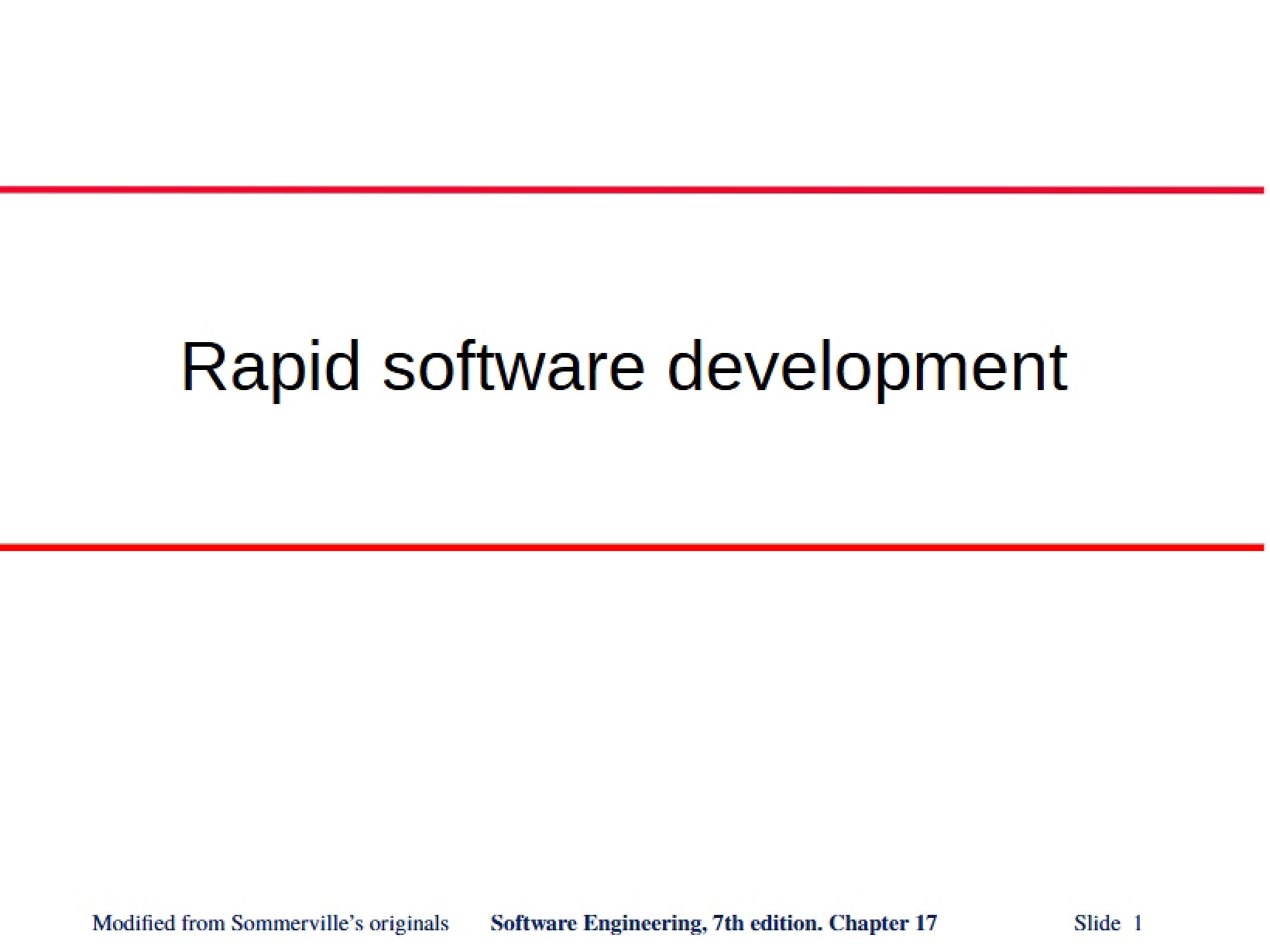Screen dimensions: 1270x952
Task: Click "Software Engineering, 7th edition. Chapter 17" footer
Action: pos(713,923)
